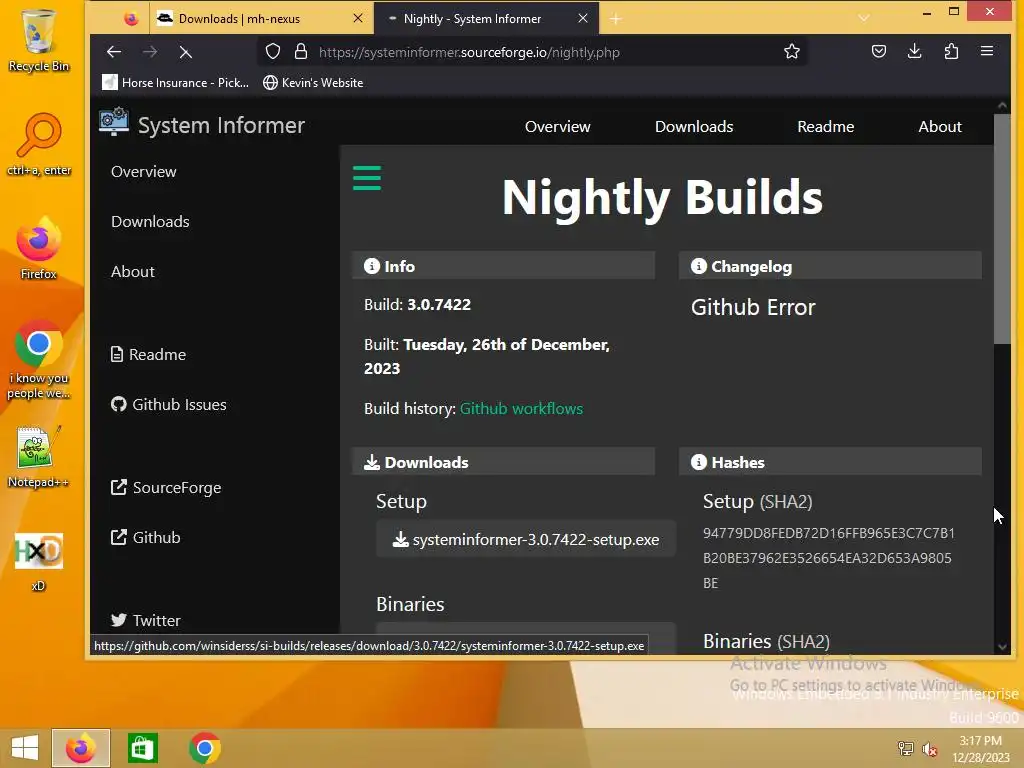
Task: Download systeminformer-3.0.7422-setup.exe
Action: 526,539
